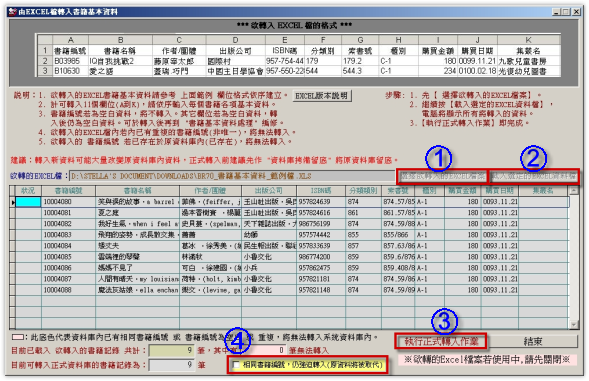The height and width of the screenshot is (381, 589).
Task: Click the 出版公司 column header in grid
Action: click(x=269, y=190)
